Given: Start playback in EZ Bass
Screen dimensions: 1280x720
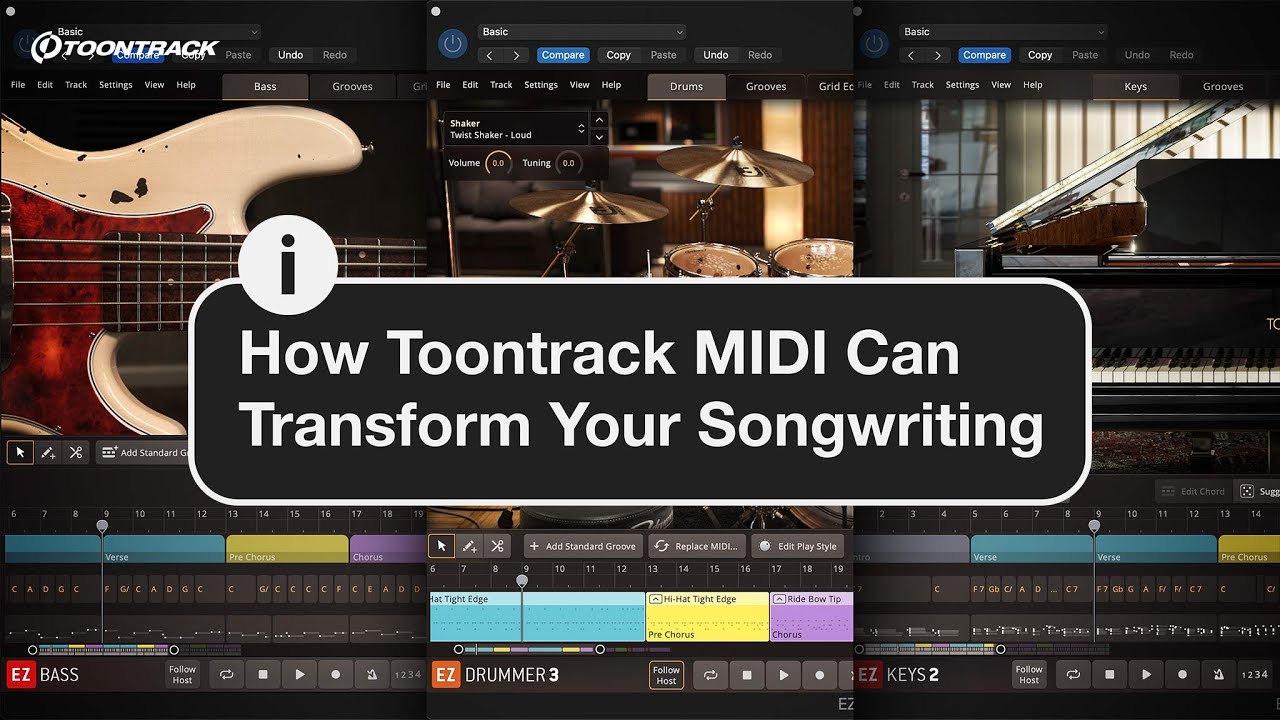Looking at the screenshot, I should coord(299,675).
